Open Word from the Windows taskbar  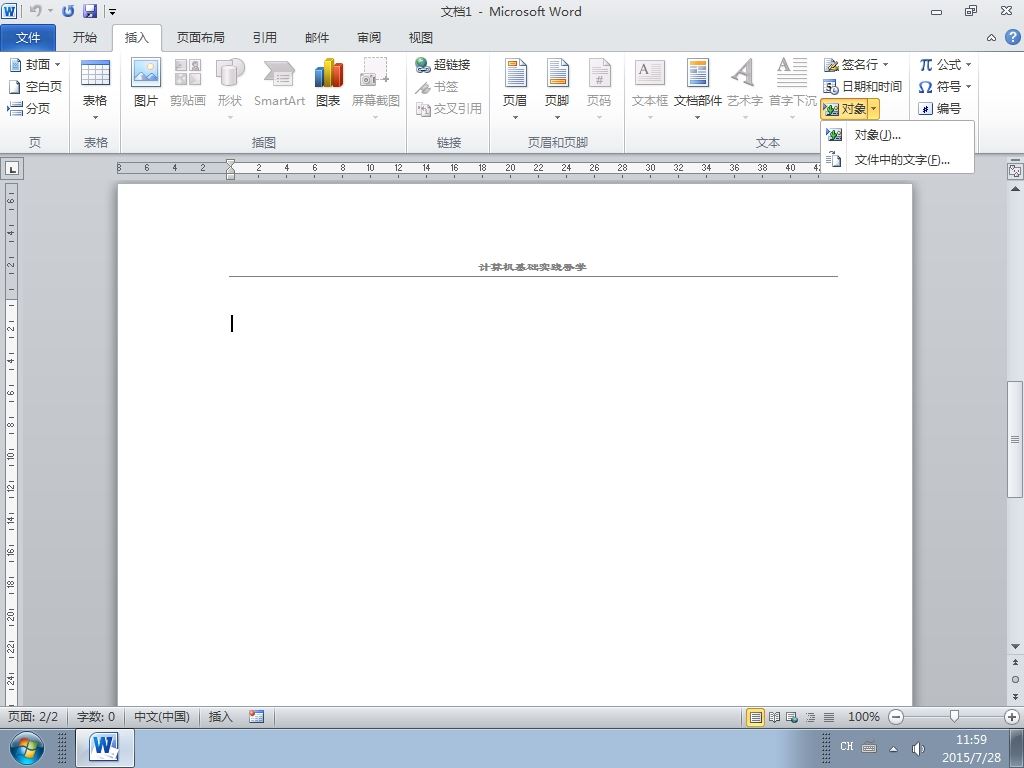click(x=105, y=747)
